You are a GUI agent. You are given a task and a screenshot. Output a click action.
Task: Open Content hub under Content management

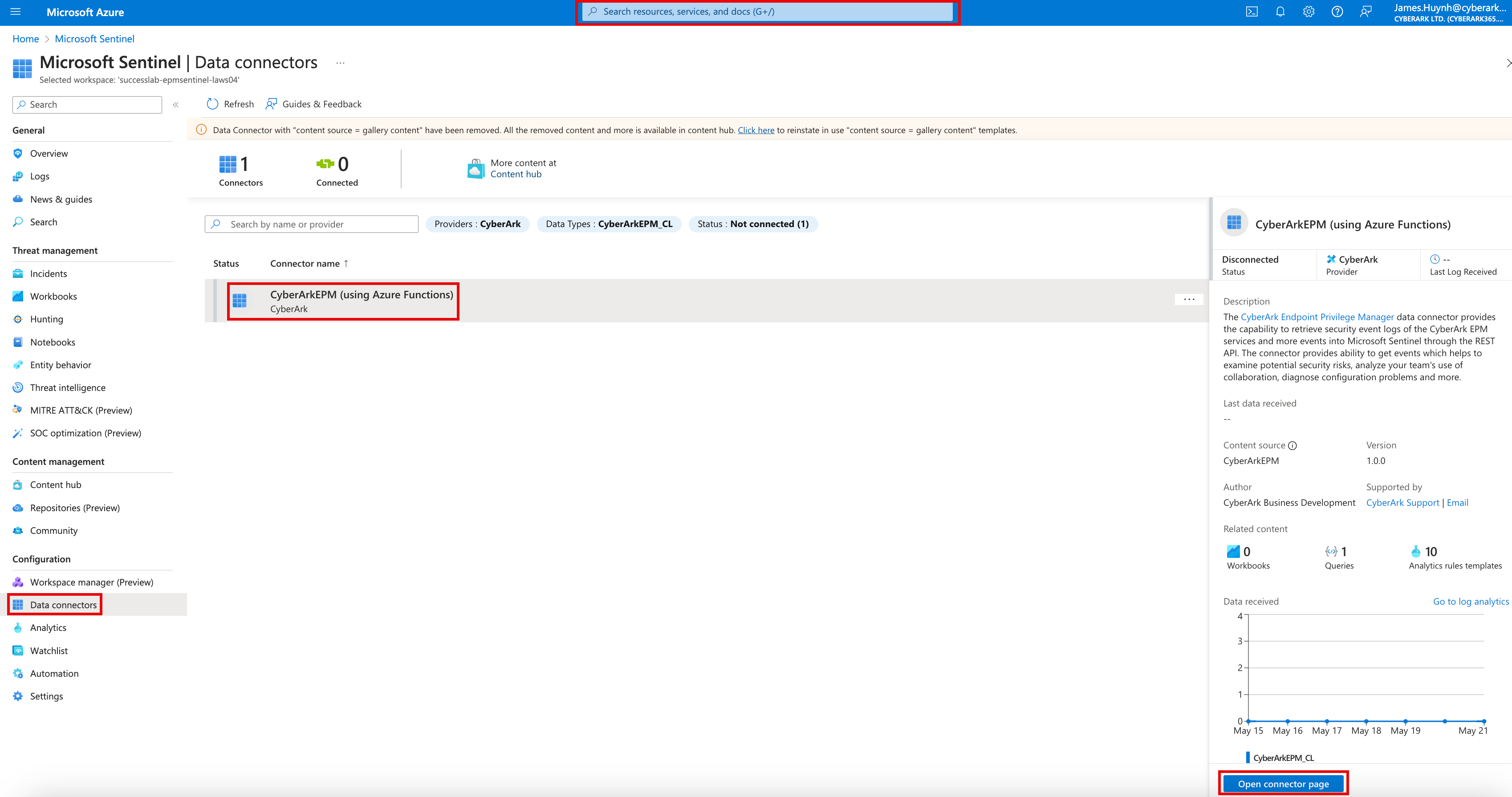tap(55, 484)
